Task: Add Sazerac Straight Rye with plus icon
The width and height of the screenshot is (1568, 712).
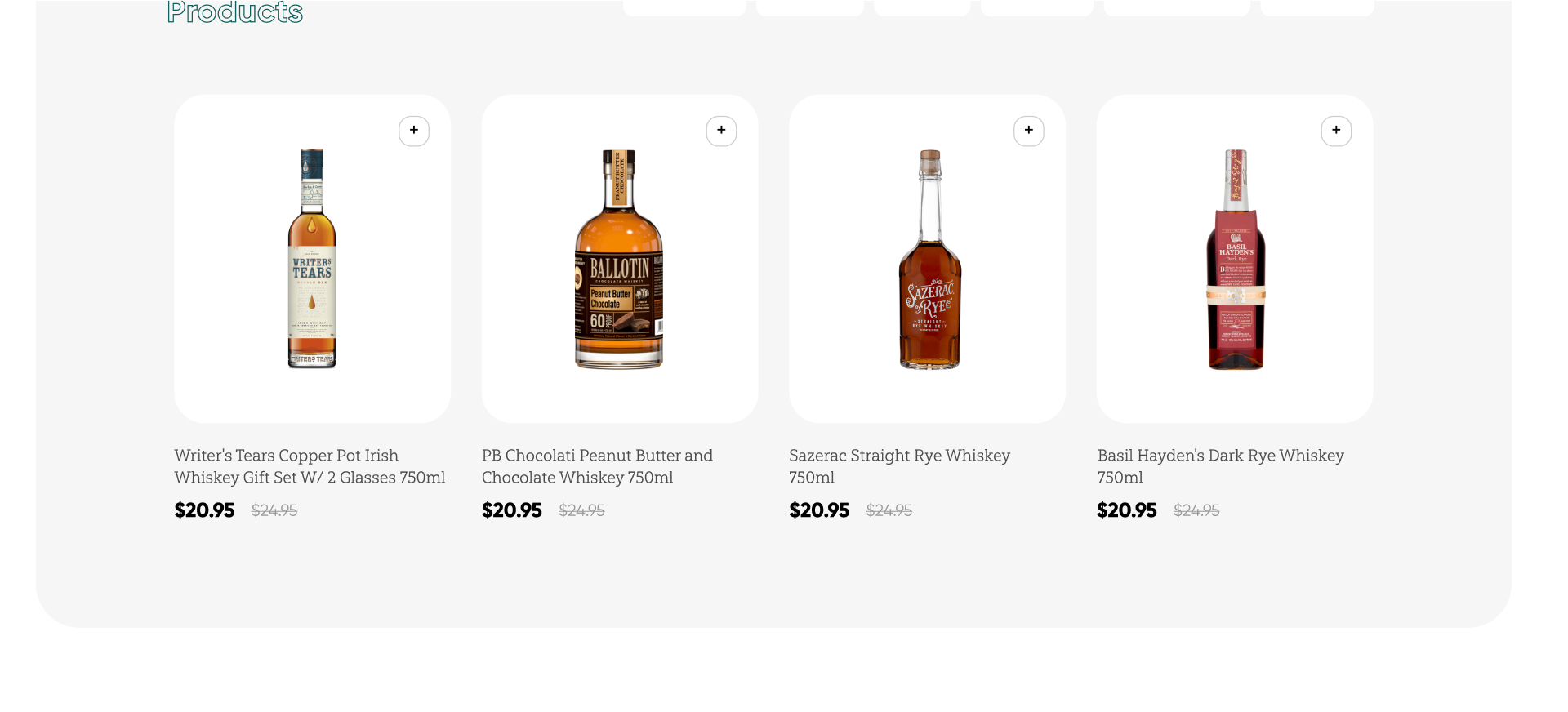Action: pos(1028,131)
